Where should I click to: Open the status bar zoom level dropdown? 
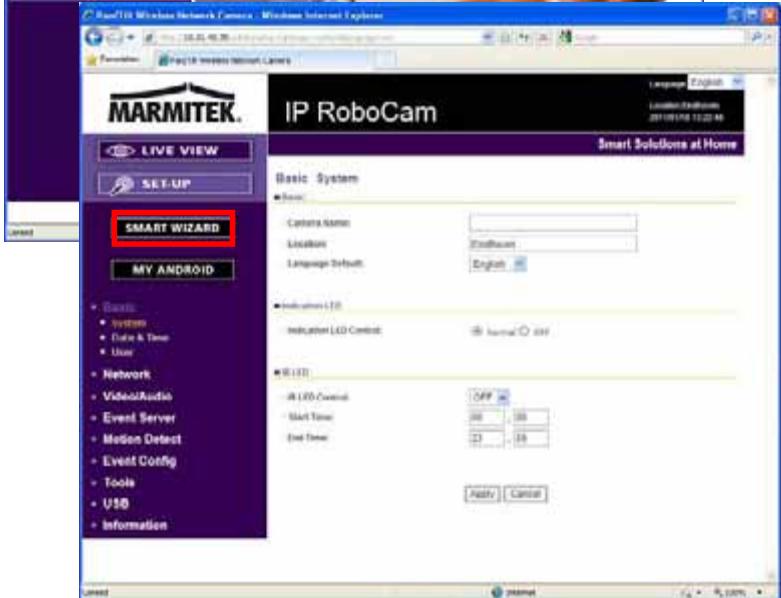coord(760,593)
